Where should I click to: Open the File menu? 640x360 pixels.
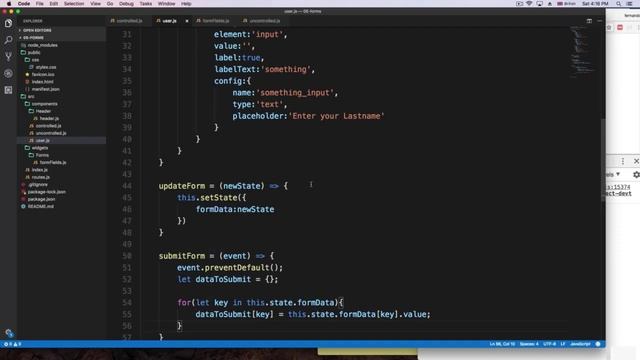40,4
